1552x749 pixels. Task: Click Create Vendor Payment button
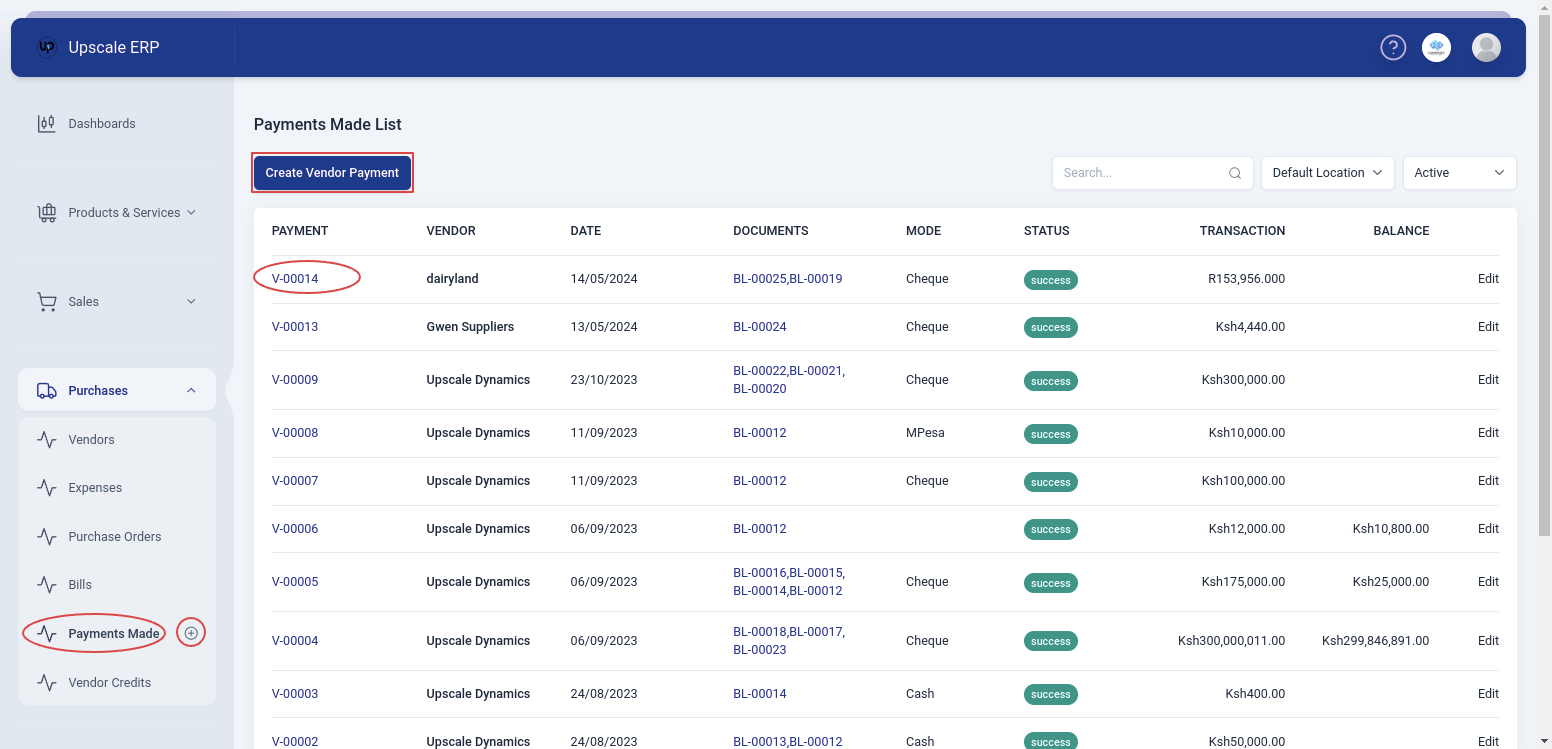click(332, 173)
